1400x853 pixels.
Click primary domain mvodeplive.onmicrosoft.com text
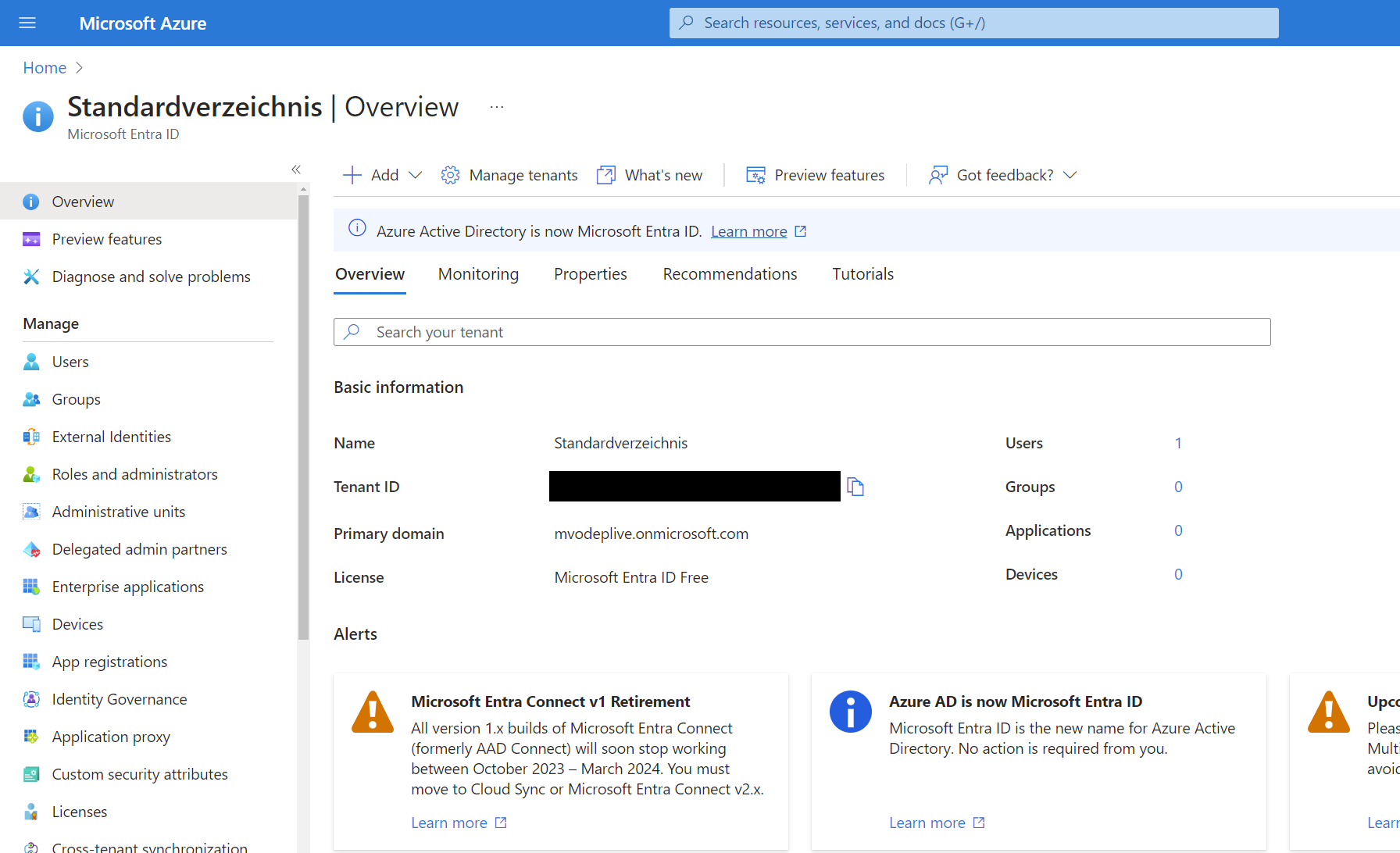tap(651, 534)
